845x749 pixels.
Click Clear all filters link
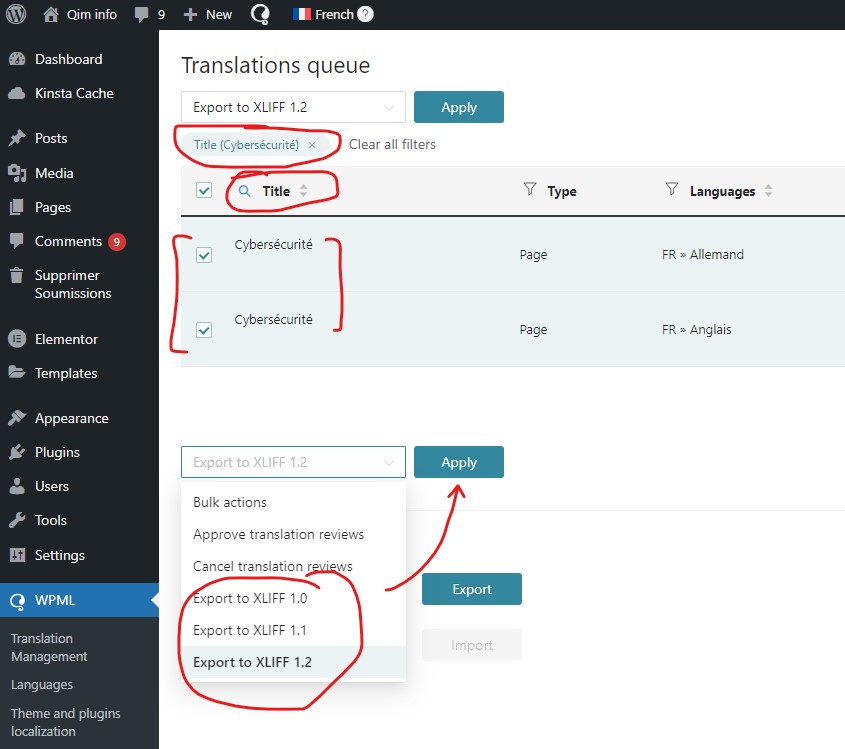[392, 144]
